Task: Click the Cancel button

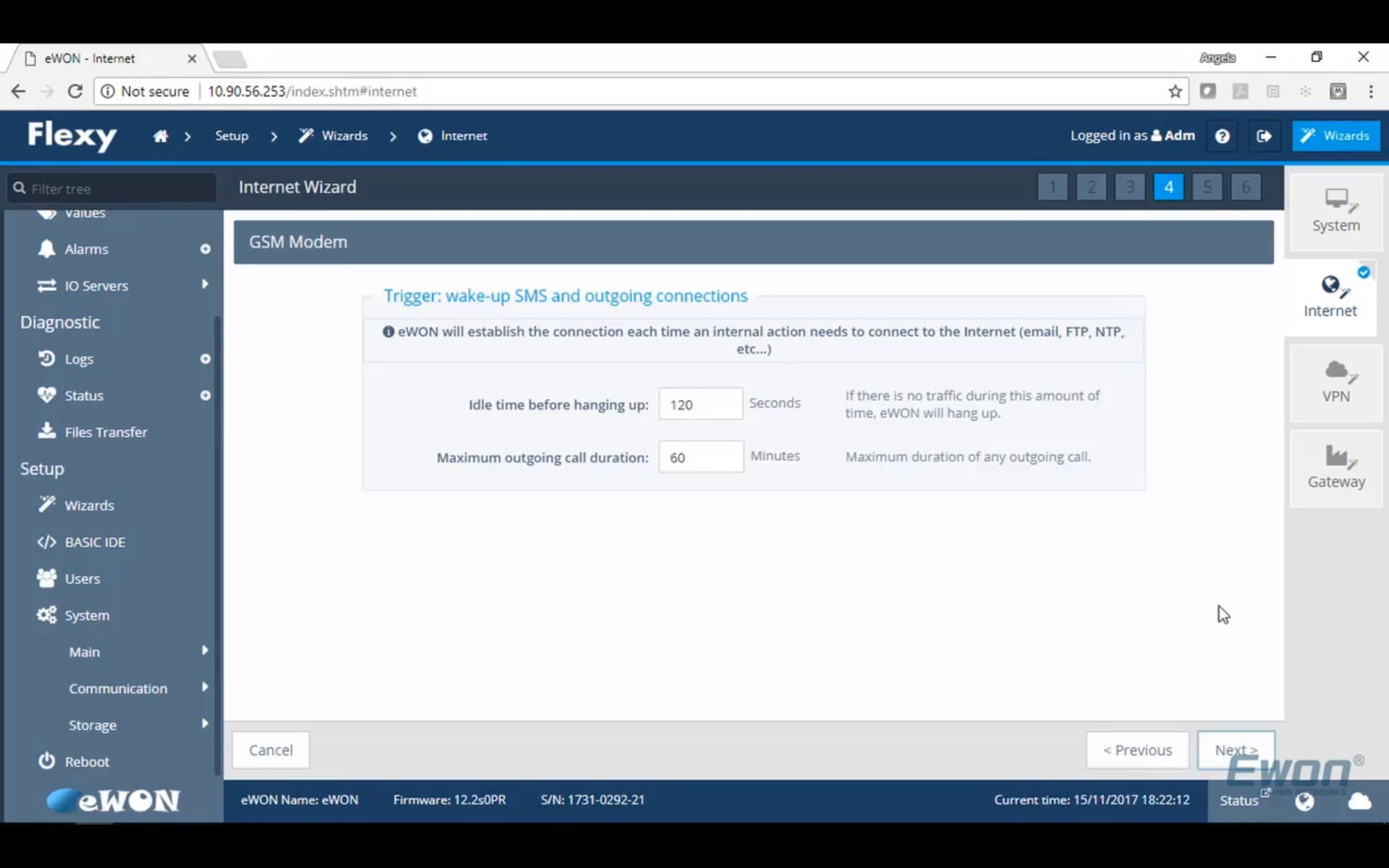Action: [271, 750]
